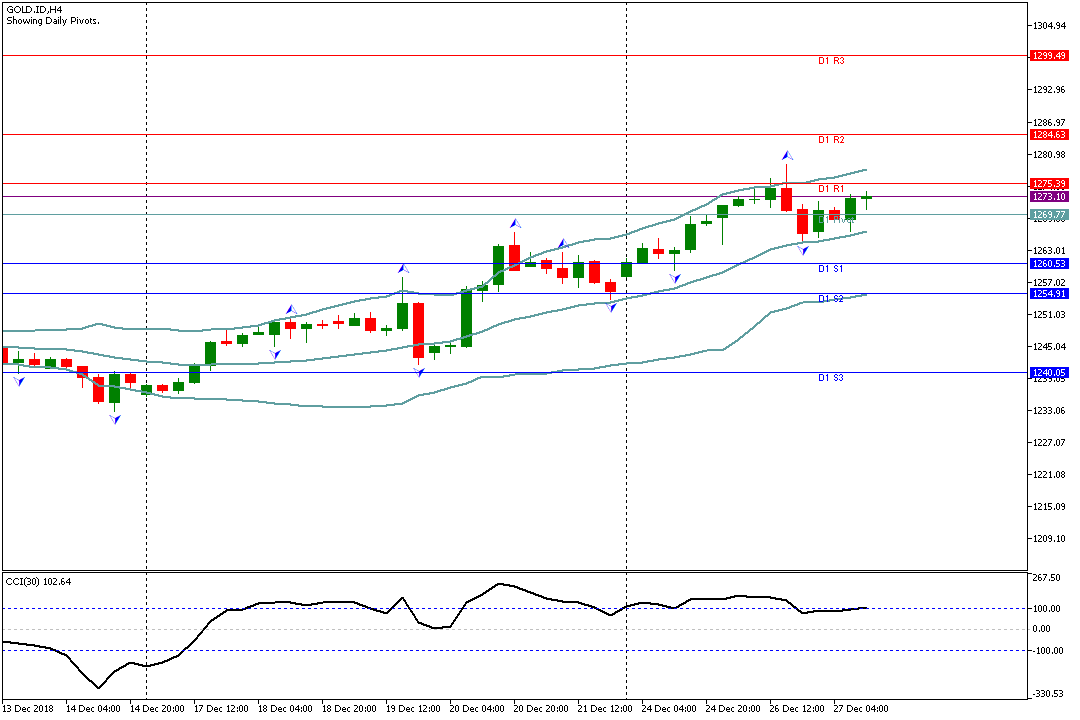The image size is (1080, 720).
Task: Select the D1 S2 pivot label
Action: [831, 299]
